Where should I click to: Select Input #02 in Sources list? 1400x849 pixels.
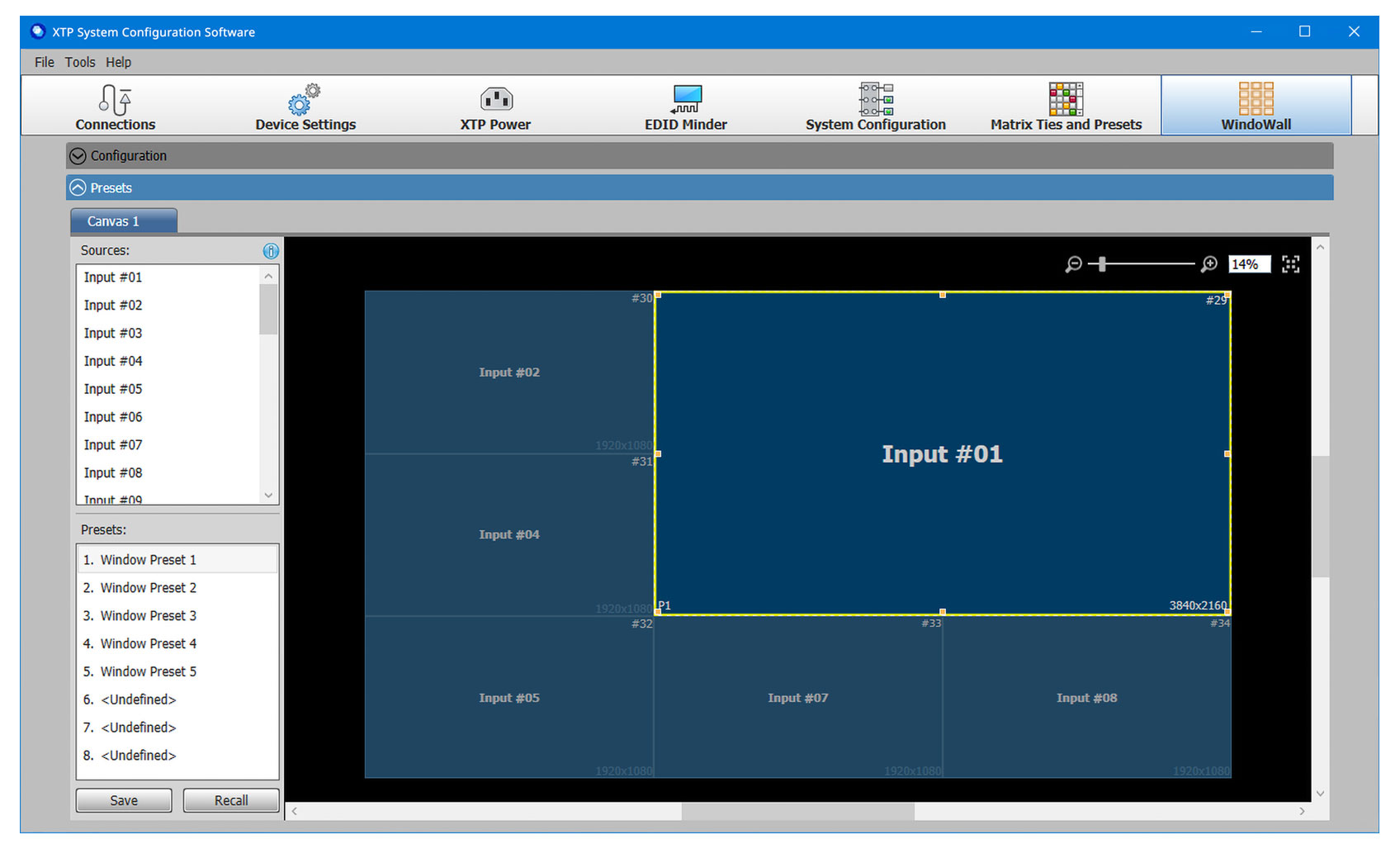(168, 306)
